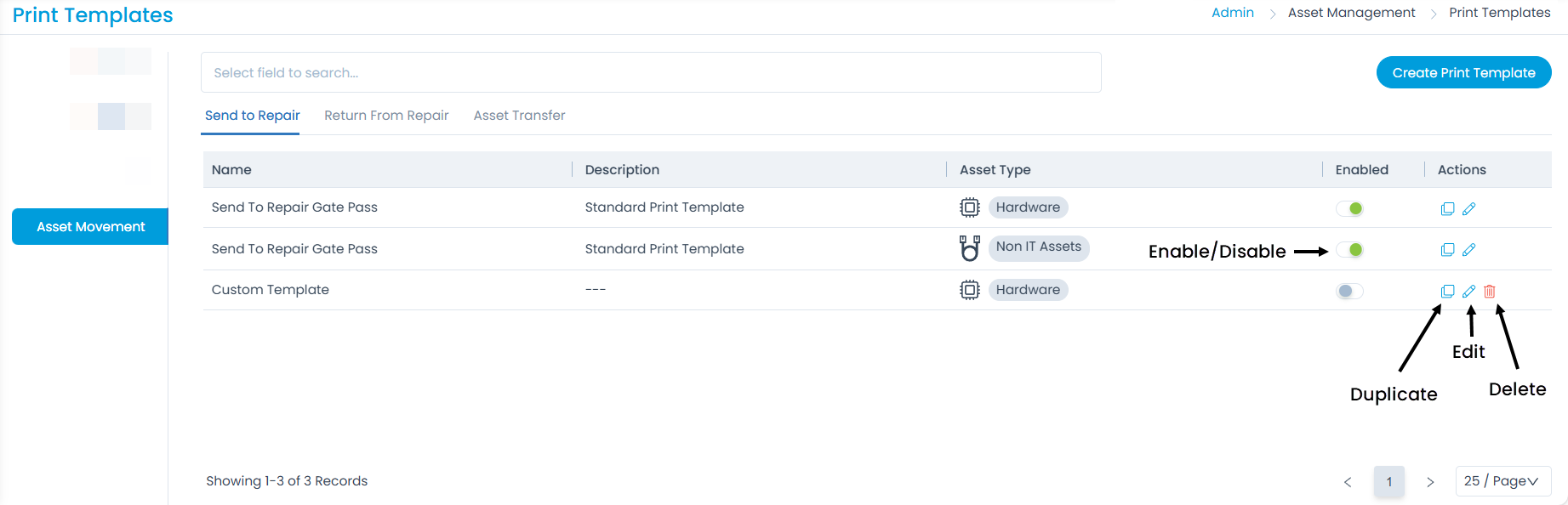This screenshot has width=1568, height=505.
Task: Open the 25 / Page dropdown
Action: (1502, 481)
